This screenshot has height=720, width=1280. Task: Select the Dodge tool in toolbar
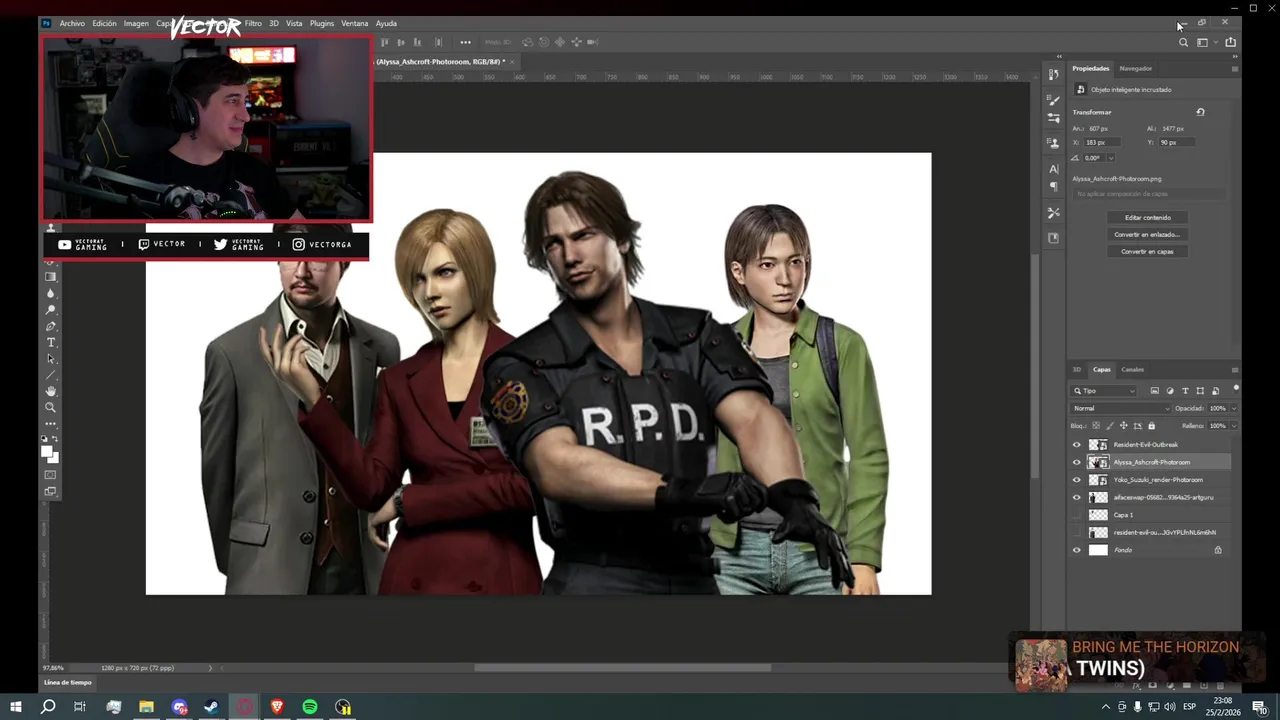pyautogui.click(x=51, y=310)
